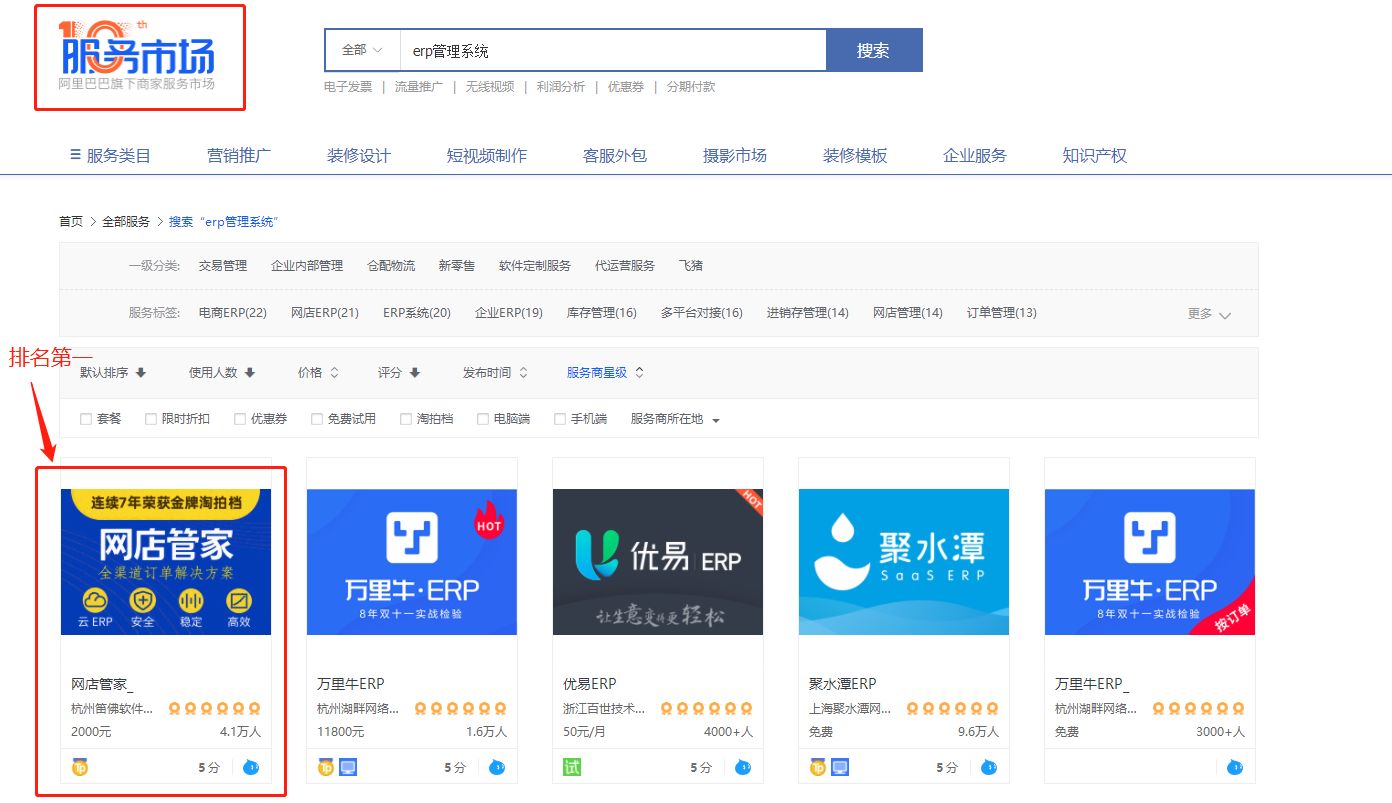Click the gold medal badge on 网店管家 card

coord(80,767)
